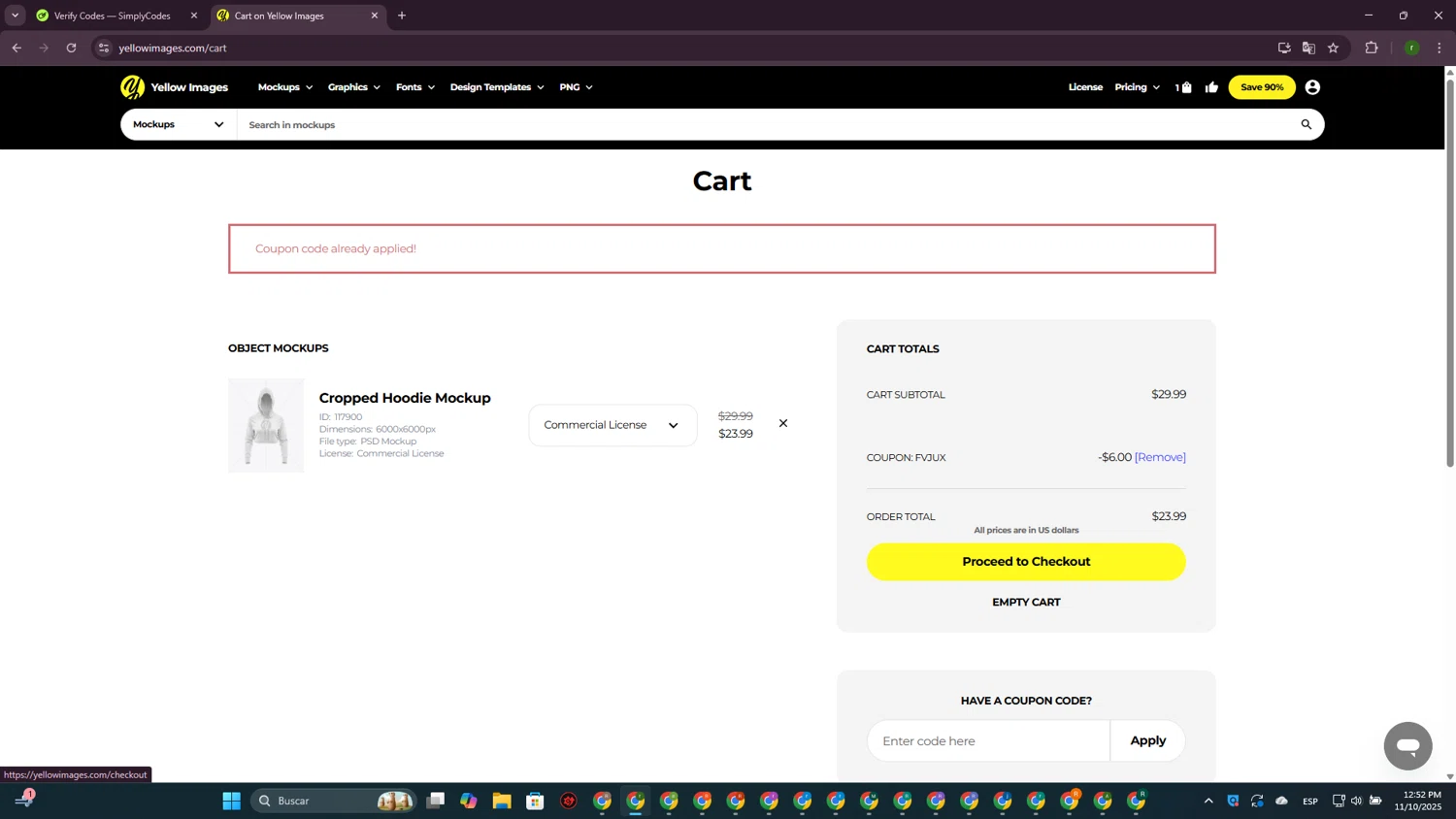Image resolution: width=1456 pixels, height=819 pixels.
Task: Open Windows Start menu
Action: point(231,801)
